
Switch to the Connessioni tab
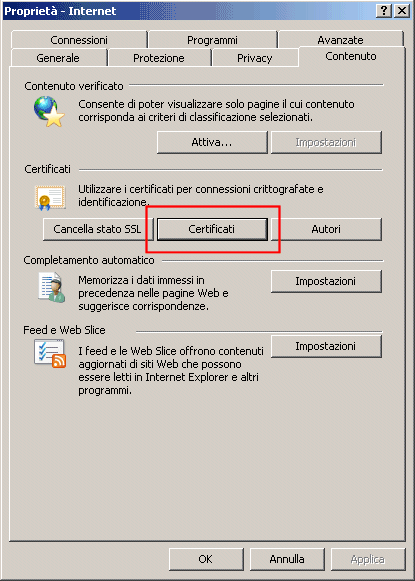point(79,40)
